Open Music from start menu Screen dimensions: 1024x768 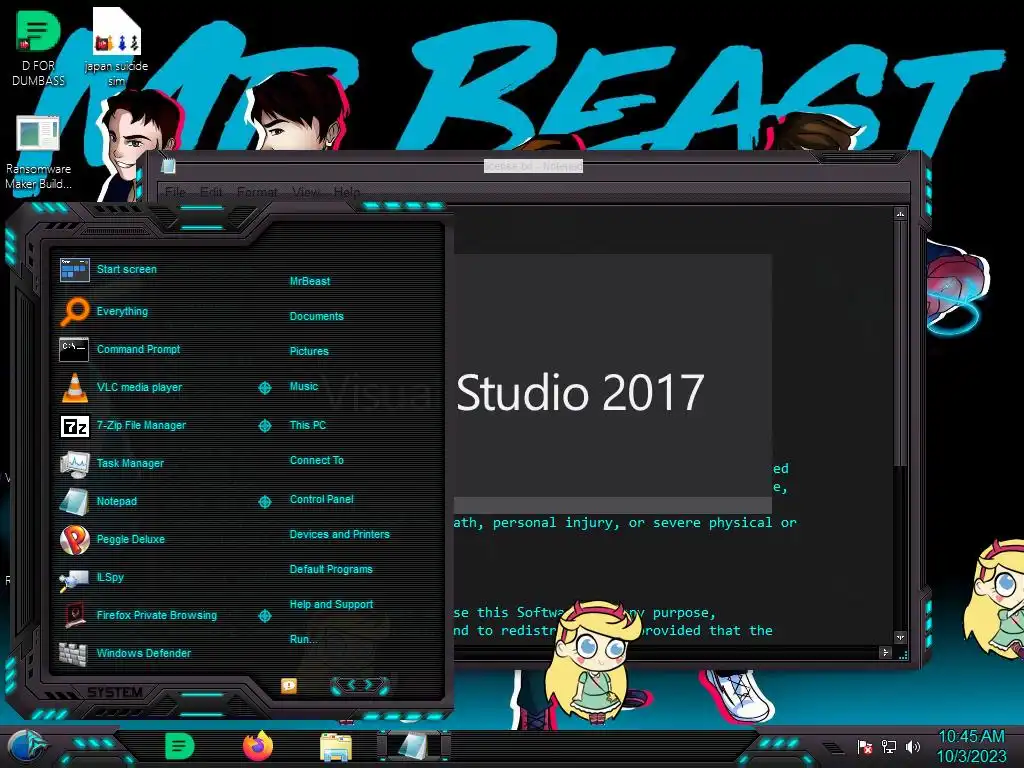[304, 387]
